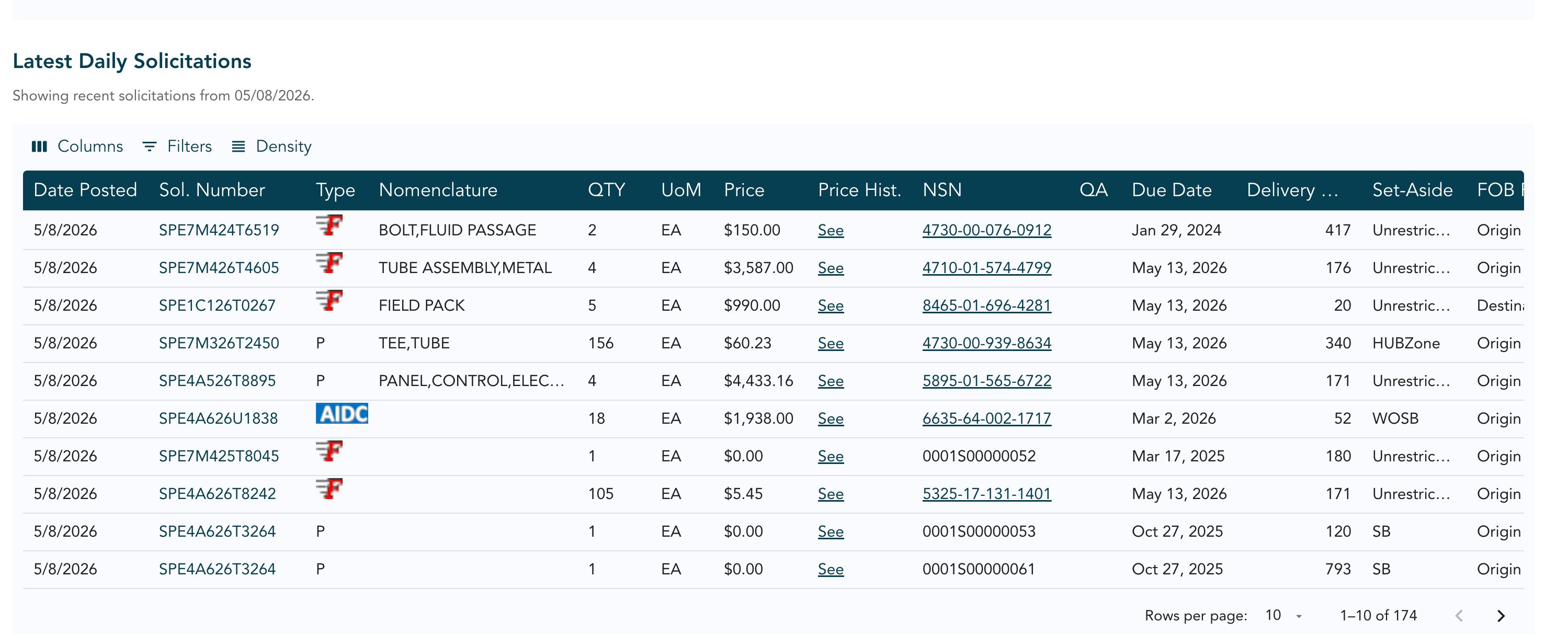Click the fast award icon for FIELD PACK row
The width and height of the screenshot is (1568, 644).
(x=330, y=300)
